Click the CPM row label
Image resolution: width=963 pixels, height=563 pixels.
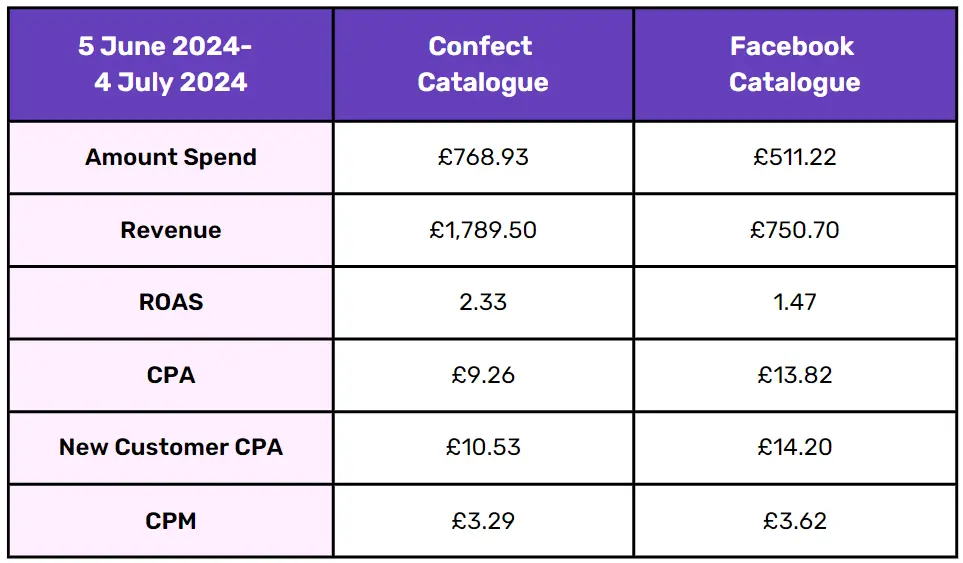click(x=171, y=520)
